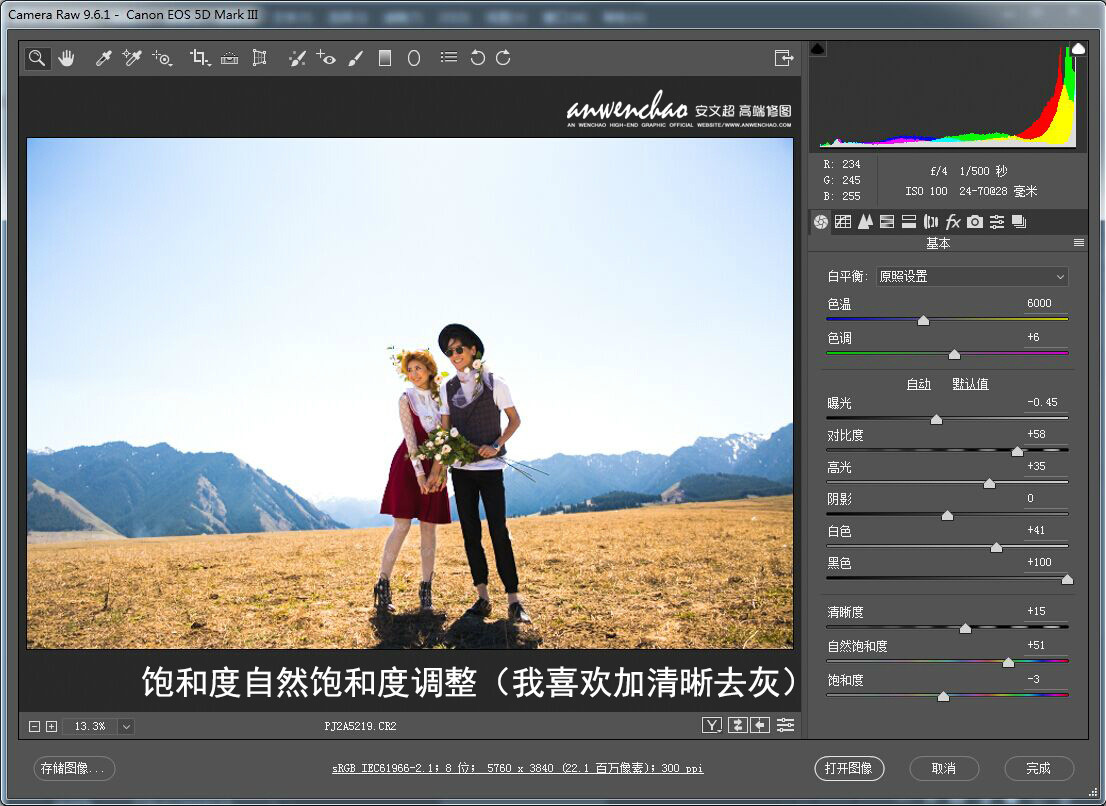Image resolution: width=1106 pixels, height=806 pixels.
Task: Click the 曝光 value field -0.45
Action: (x=1043, y=402)
